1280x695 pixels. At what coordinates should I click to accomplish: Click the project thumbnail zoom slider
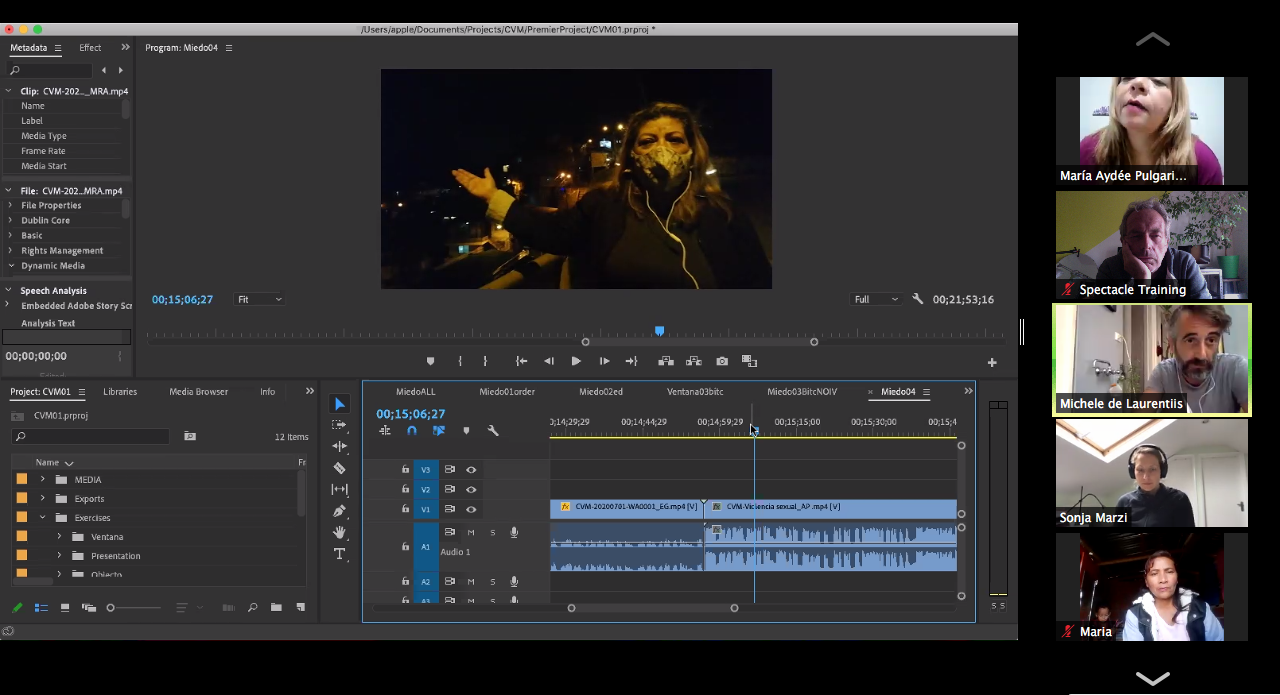(x=111, y=608)
